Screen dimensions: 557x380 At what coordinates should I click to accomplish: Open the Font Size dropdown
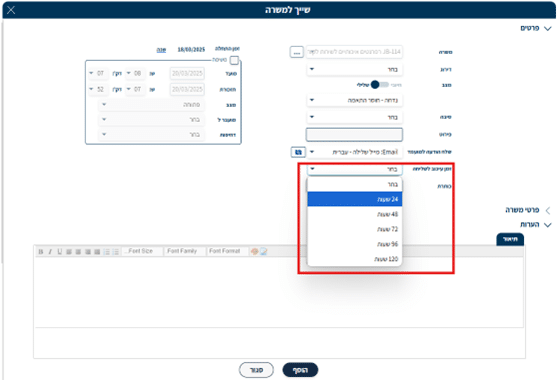142,251
